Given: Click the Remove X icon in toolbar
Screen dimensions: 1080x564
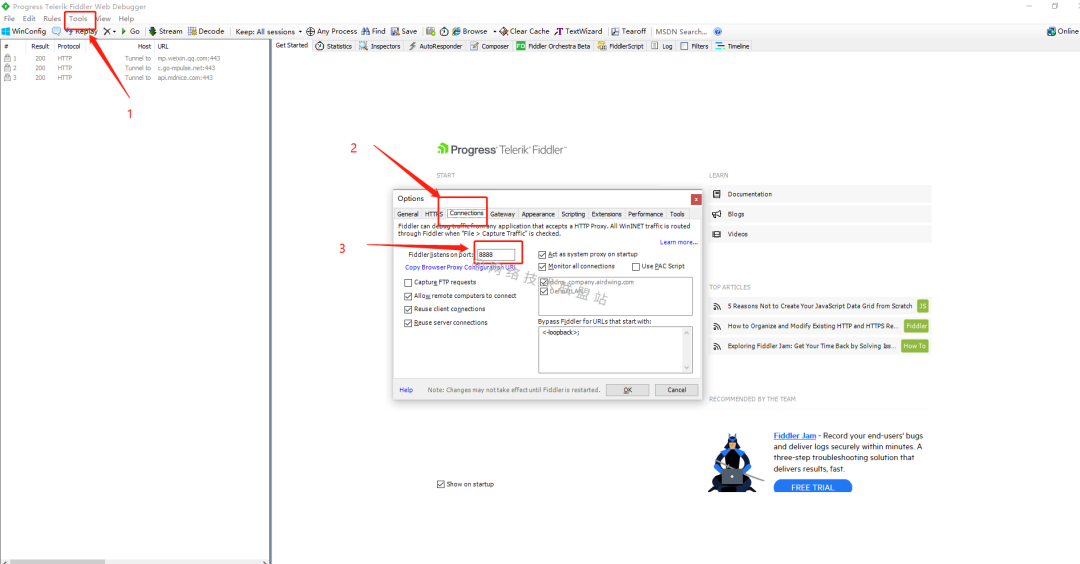Looking at the screenshot, I should (x=107, y=32).
